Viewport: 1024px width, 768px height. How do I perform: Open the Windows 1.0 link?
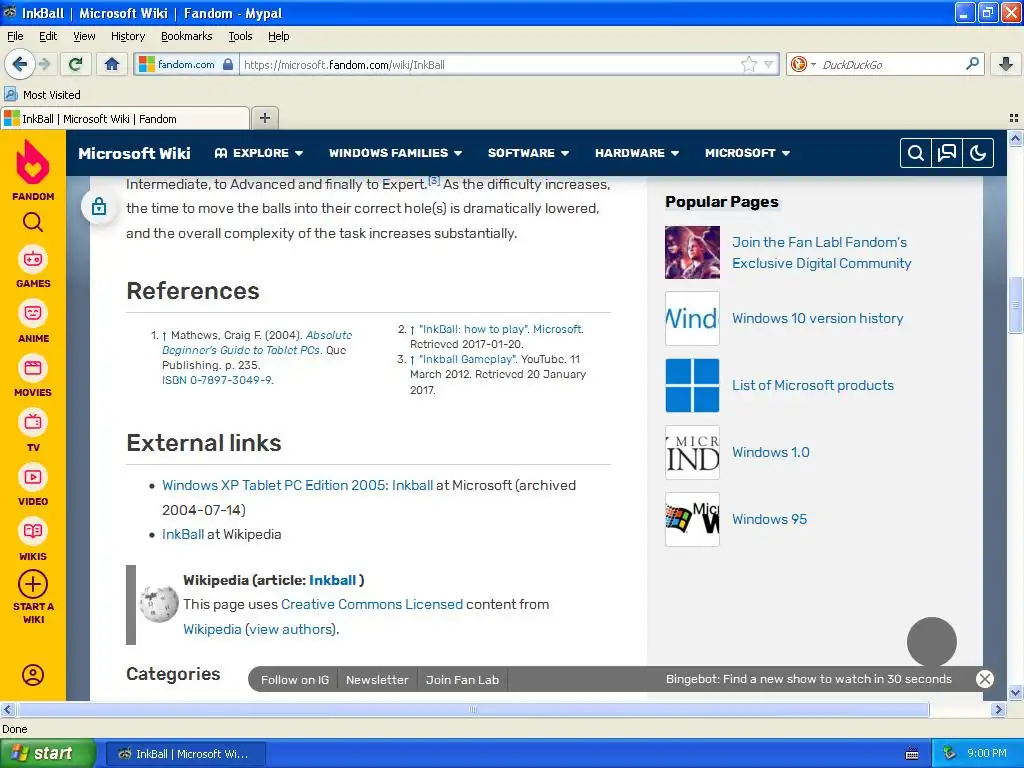771,452
